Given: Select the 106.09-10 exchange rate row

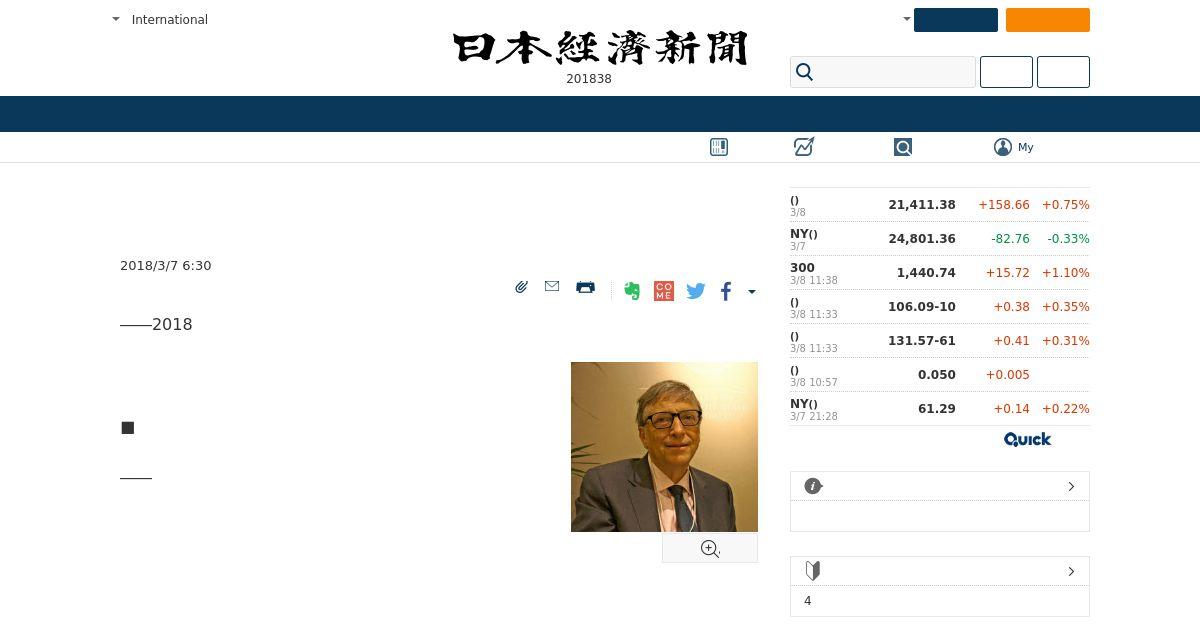Looking at the screenshot, I should (940, 307).
